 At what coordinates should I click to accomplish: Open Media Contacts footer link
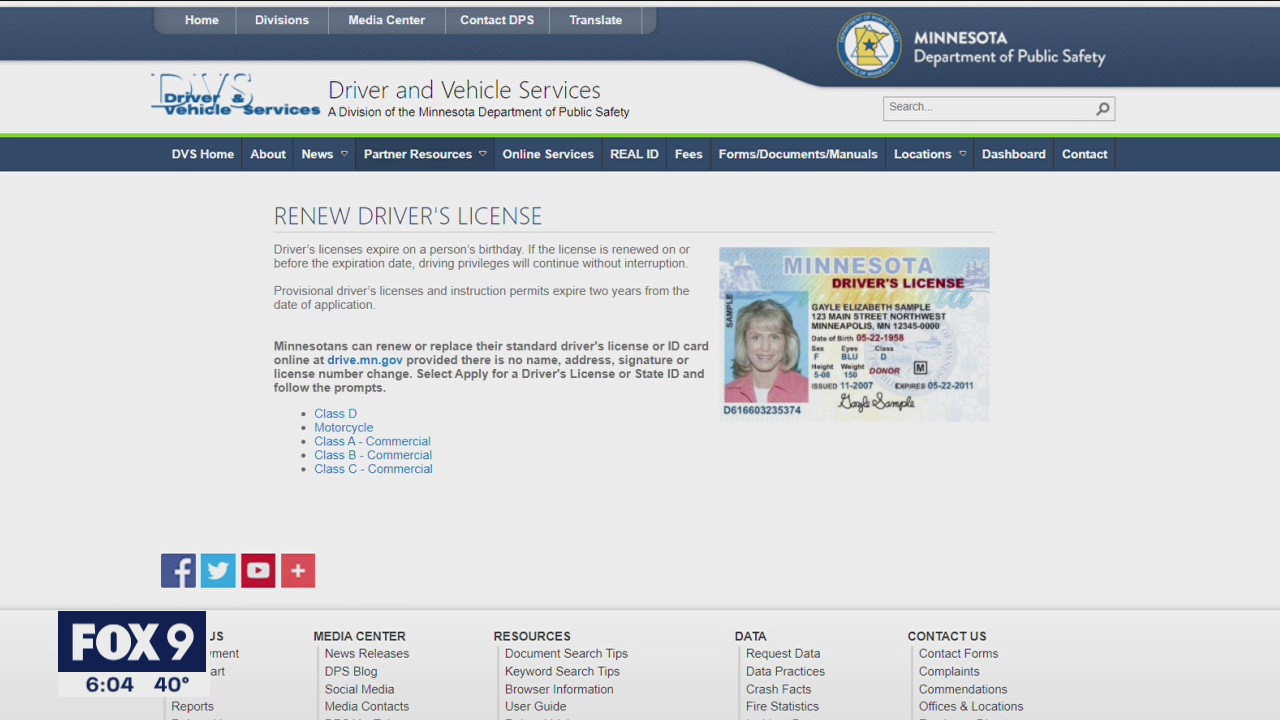click(x=367, y=706)
